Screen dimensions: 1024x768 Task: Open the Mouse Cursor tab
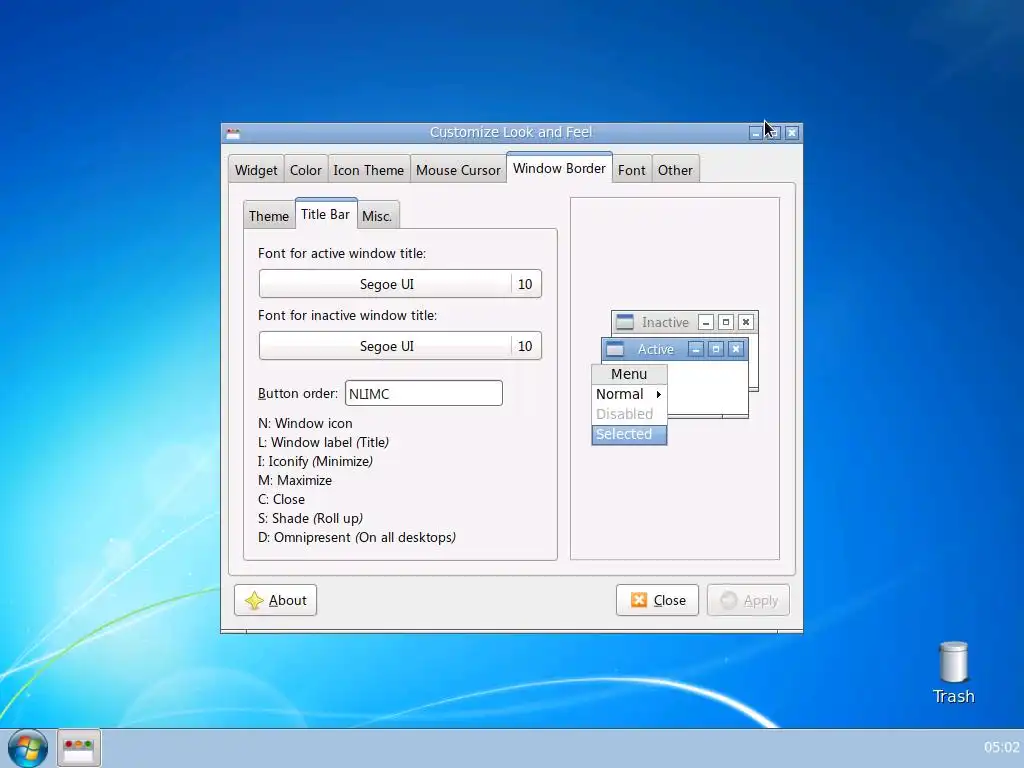[458, 170]
